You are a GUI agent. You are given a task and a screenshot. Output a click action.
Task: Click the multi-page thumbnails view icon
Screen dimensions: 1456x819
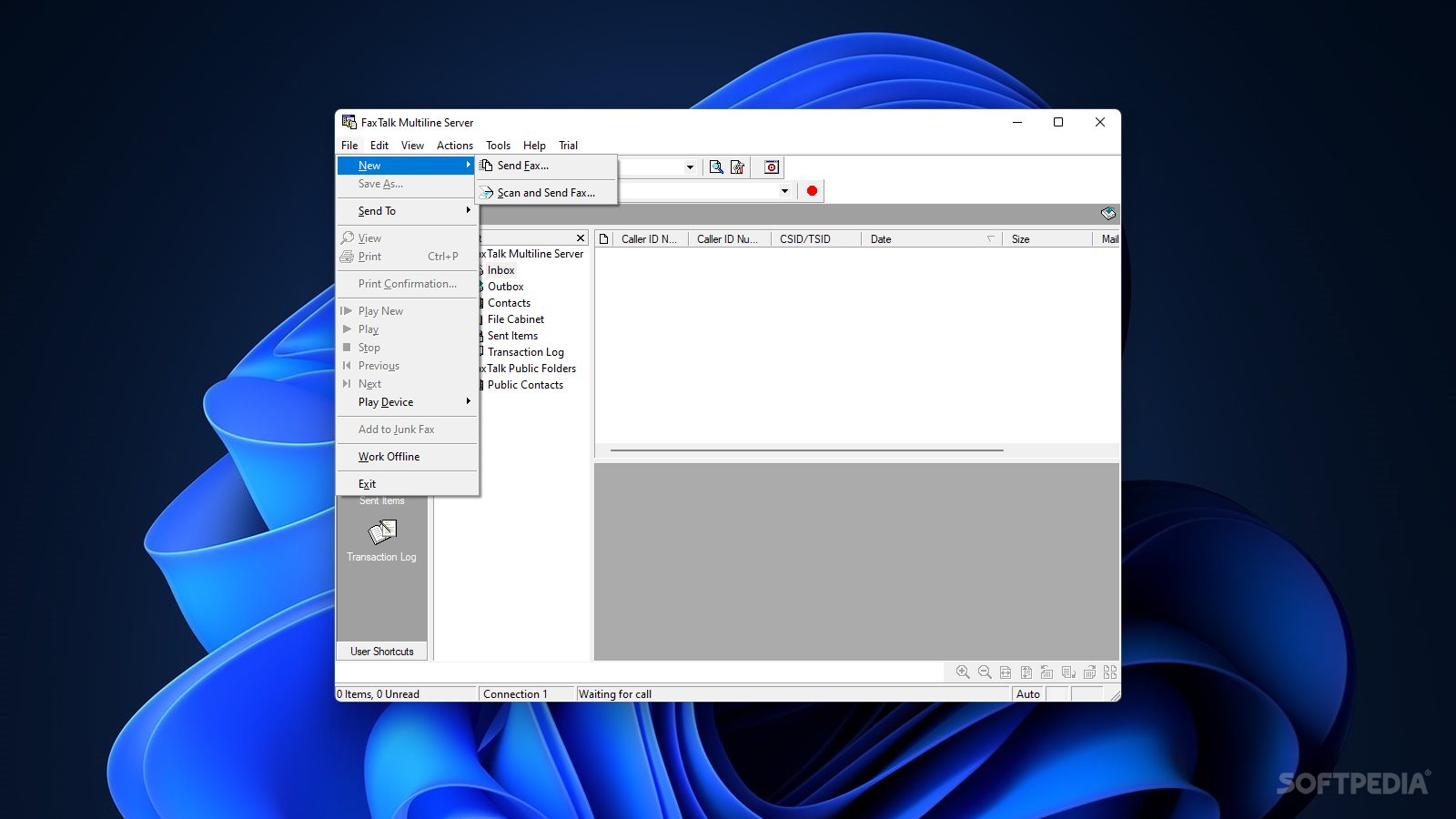(x=1110, y=672)
